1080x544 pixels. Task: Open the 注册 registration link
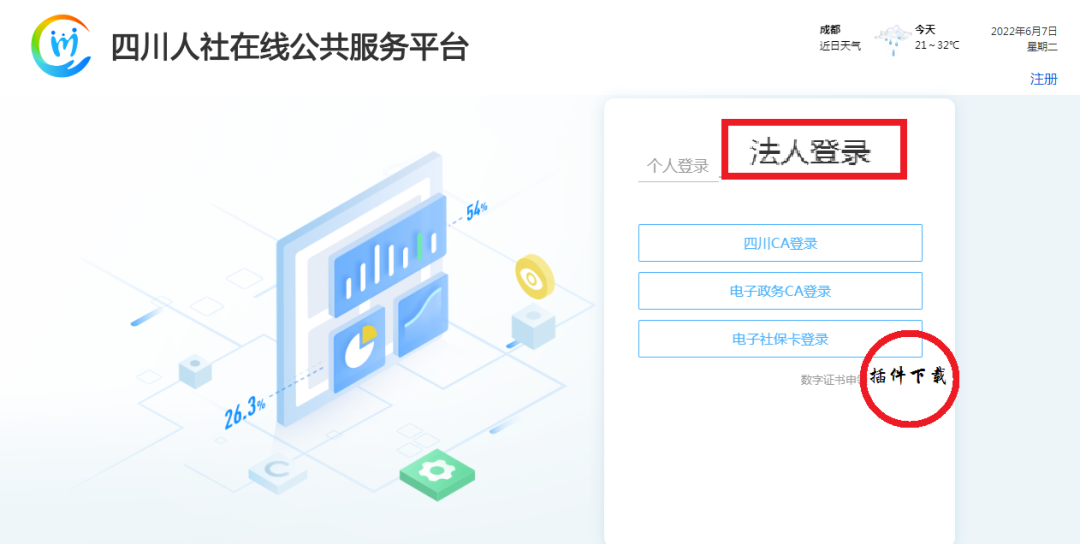click(x=1043, y=79)
